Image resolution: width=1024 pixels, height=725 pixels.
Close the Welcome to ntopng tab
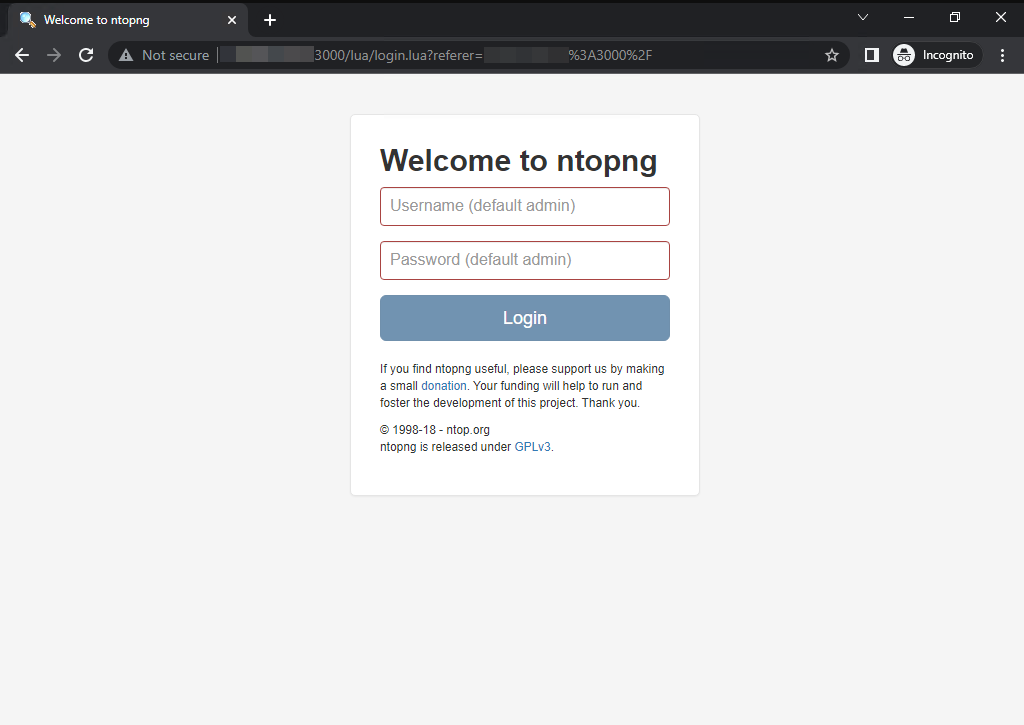pos(232,19)
